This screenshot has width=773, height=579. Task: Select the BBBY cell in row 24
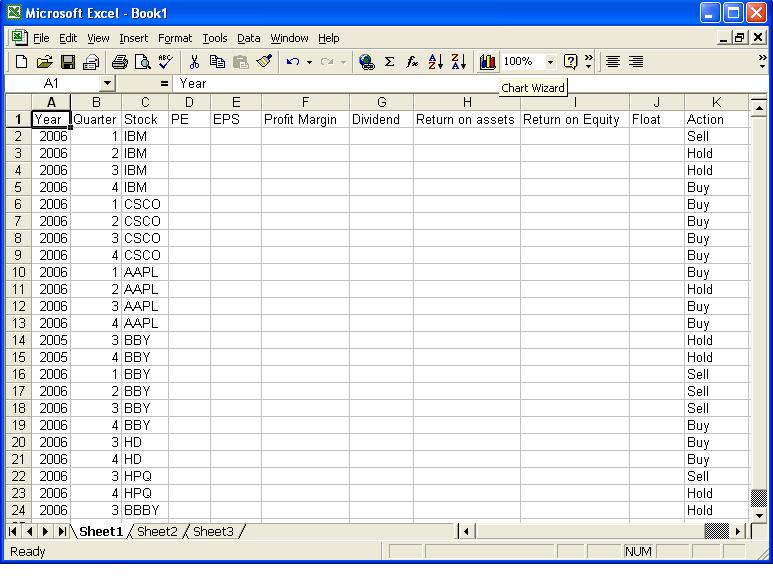tap(145, 510)
